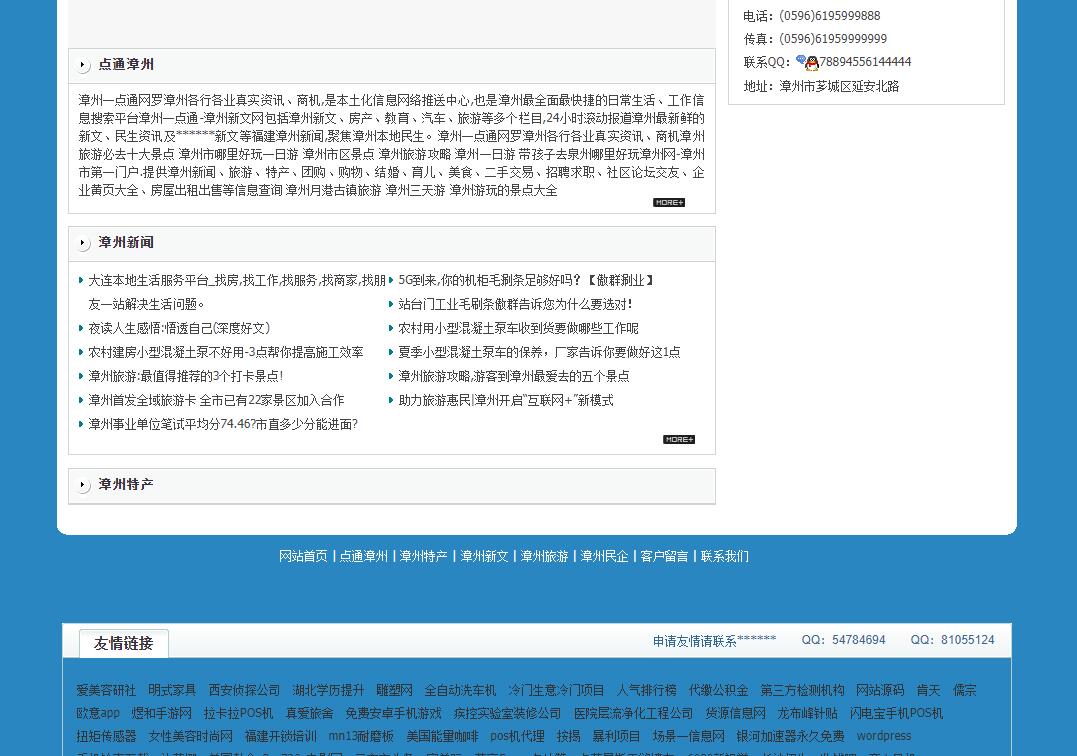
Task: Select the 友情链接 tab
Action: (x=124, y=643)
